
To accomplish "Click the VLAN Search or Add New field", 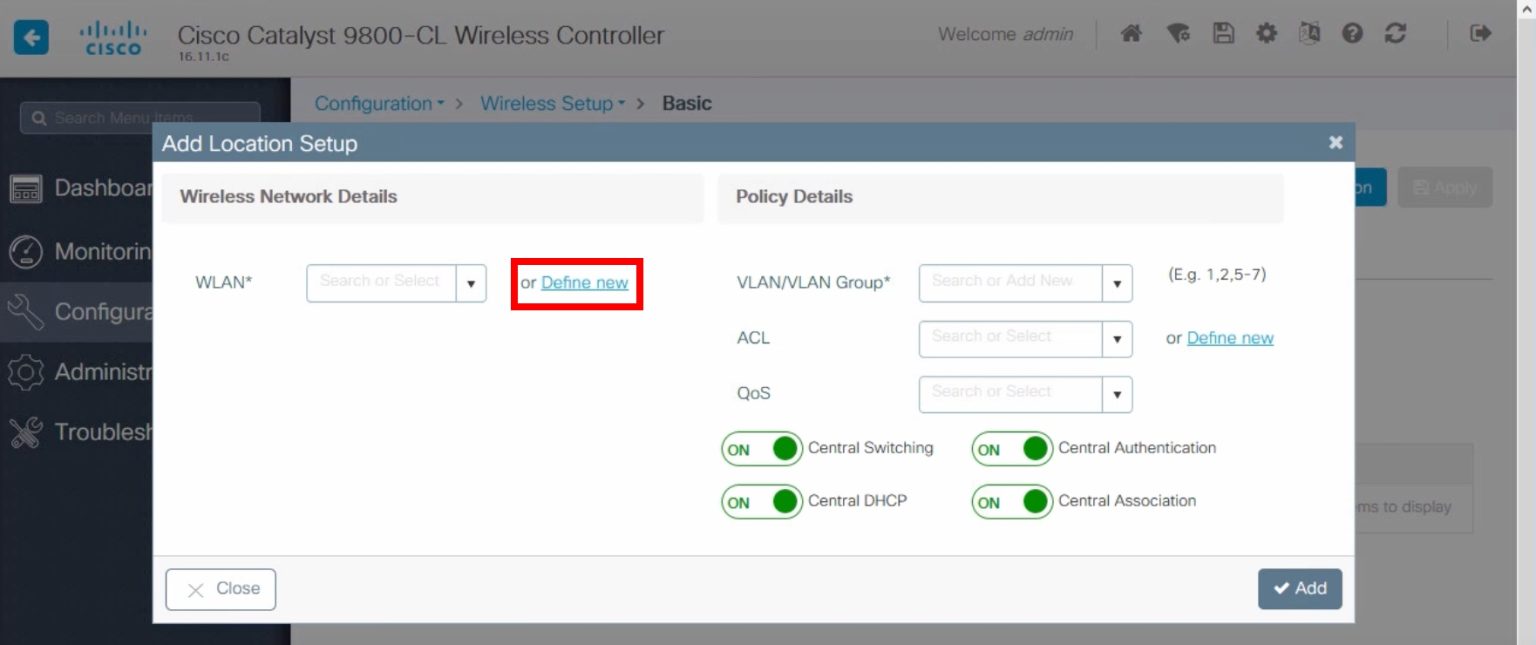I will (1010, 283).
